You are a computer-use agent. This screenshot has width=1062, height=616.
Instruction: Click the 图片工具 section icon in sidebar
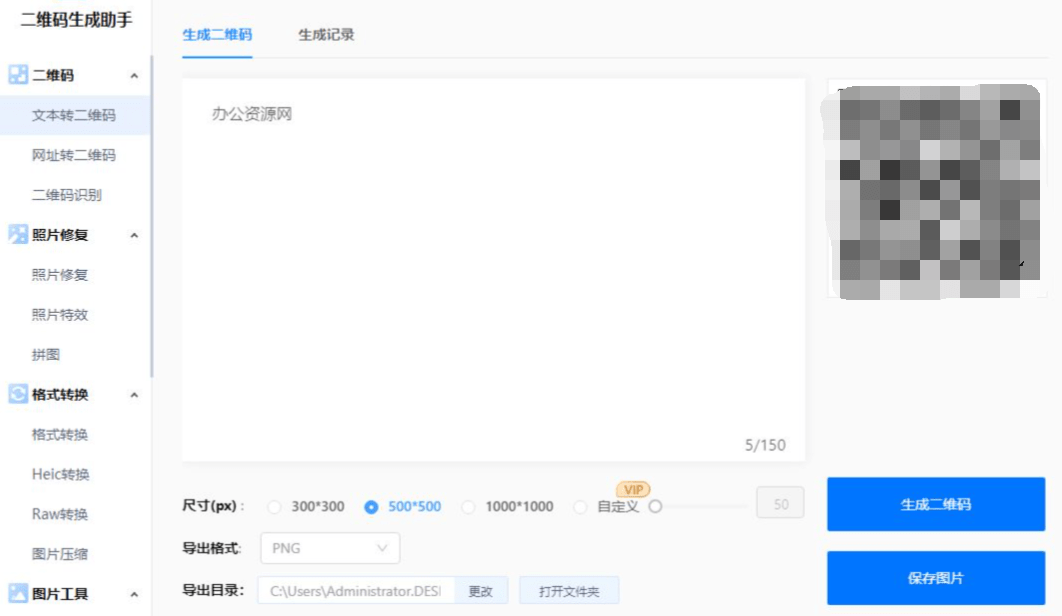(x=18, y=593)
